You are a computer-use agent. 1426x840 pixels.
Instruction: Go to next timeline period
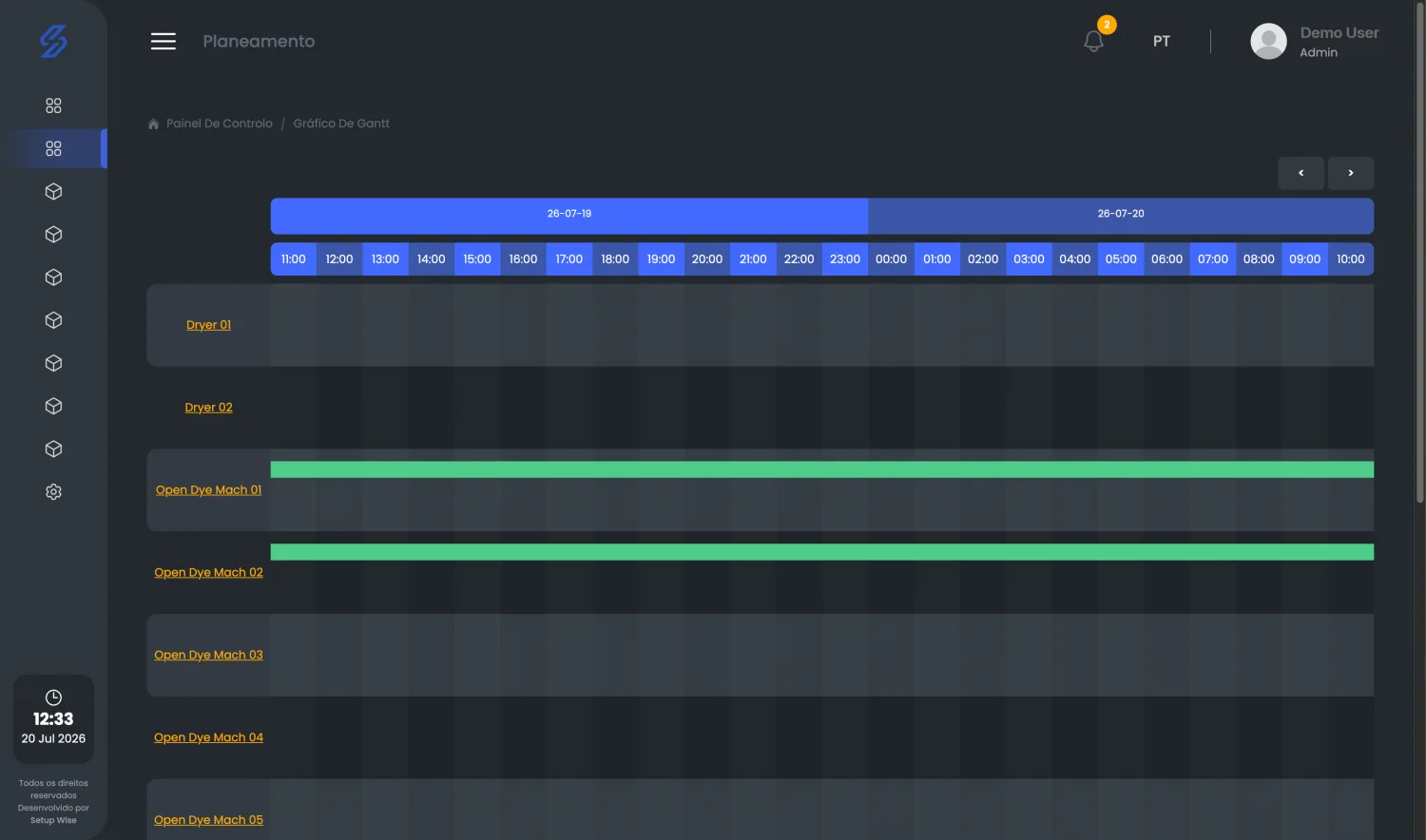1351,173
